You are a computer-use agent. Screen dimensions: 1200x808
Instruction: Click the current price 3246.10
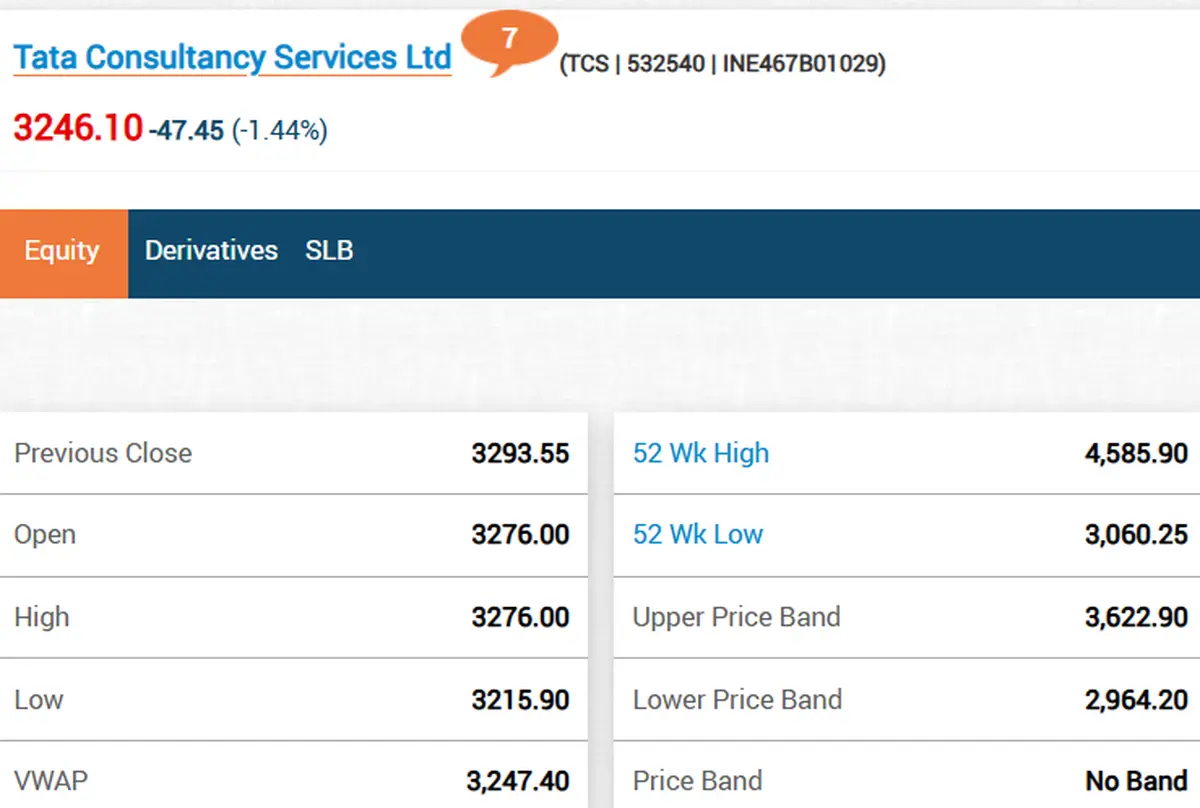(78, 128)
